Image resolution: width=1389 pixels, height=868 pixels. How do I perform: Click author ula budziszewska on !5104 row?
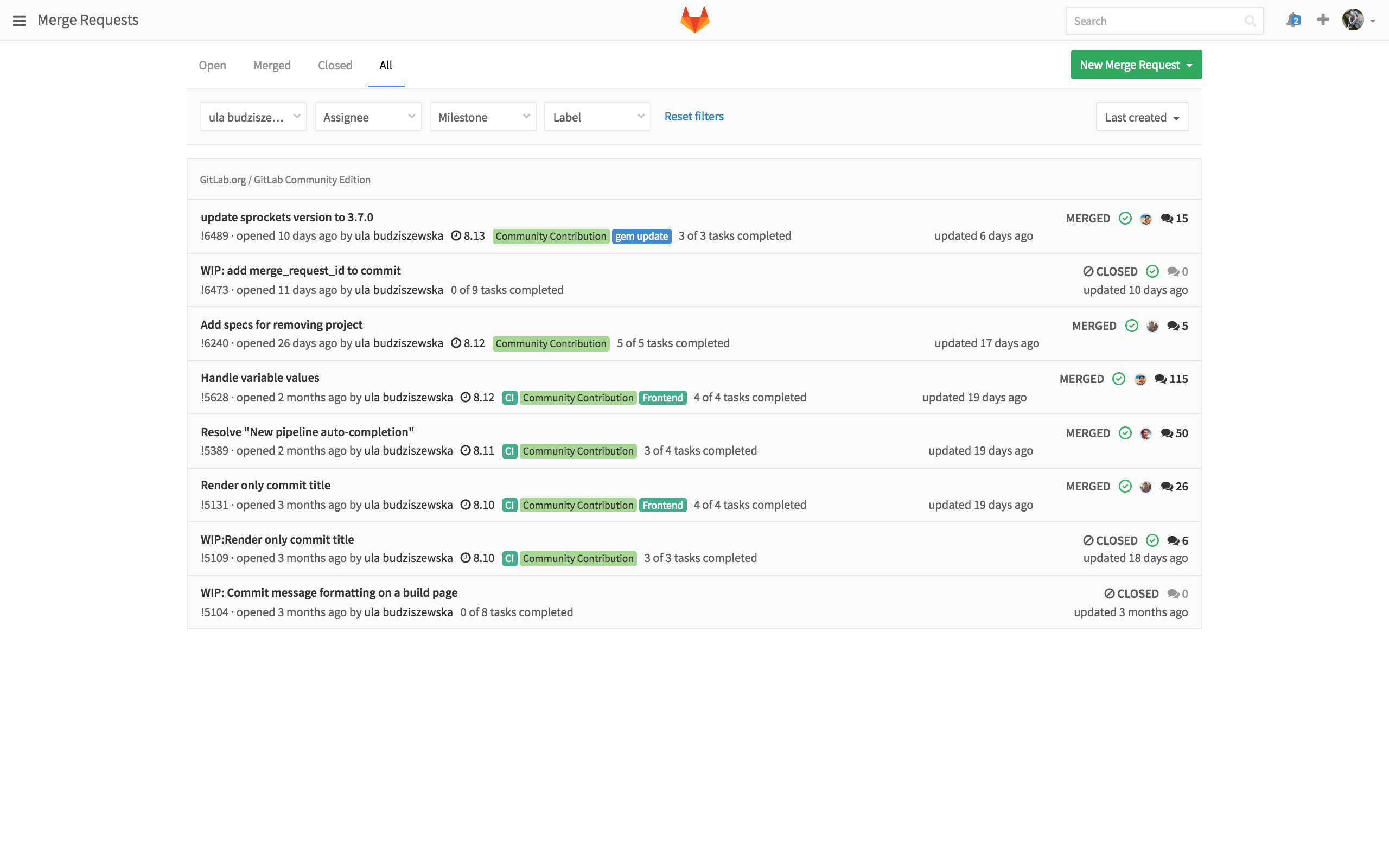coord(408,612)
